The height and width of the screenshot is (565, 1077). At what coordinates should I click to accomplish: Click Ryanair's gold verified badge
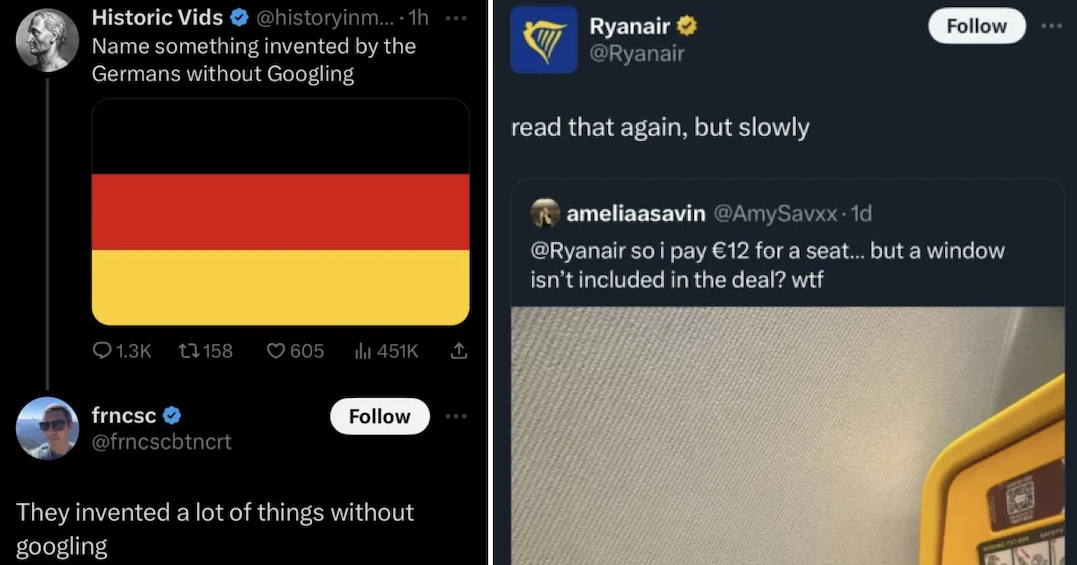tap(687, 26)
